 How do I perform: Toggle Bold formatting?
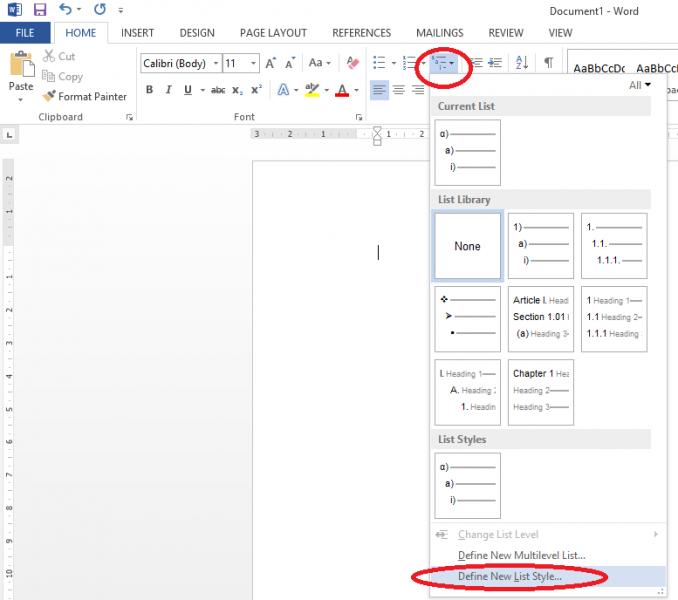(149, 90)
